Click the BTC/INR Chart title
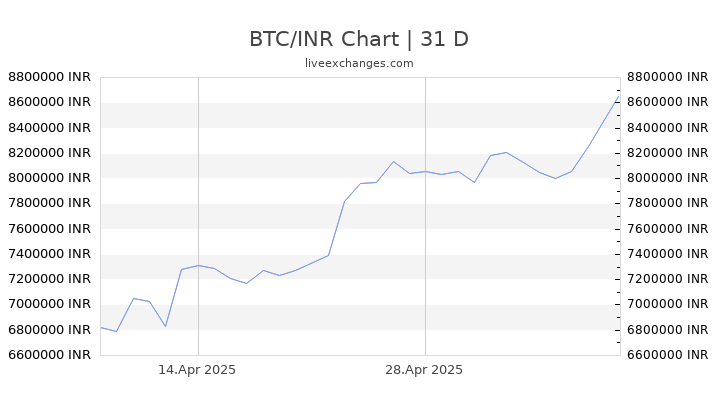Screen dimensions: 720x405 coord(359,39)
